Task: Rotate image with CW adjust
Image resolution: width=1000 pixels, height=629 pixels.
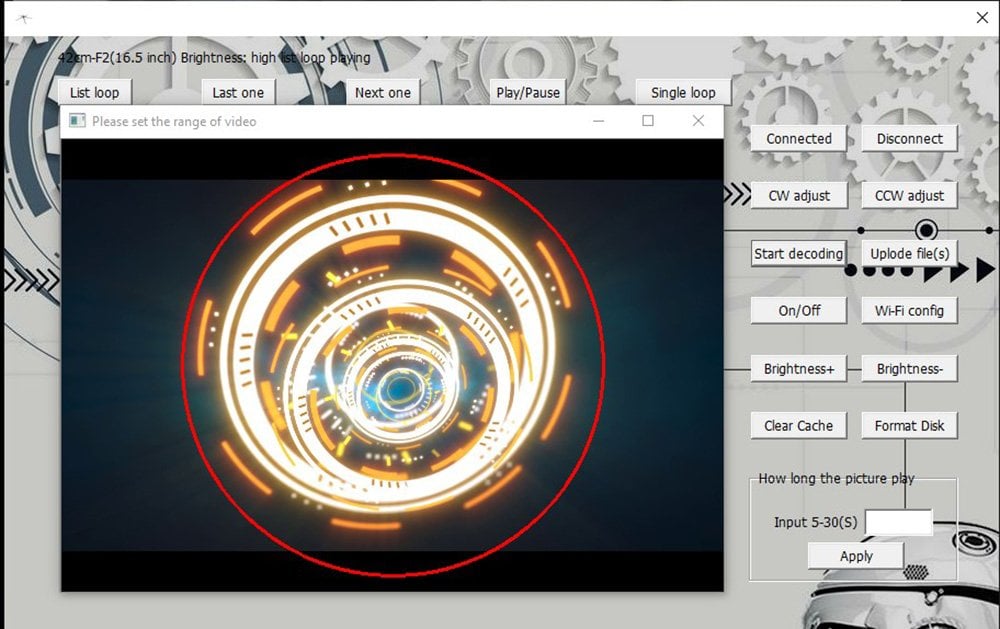Action: click(x=799, y=196)
